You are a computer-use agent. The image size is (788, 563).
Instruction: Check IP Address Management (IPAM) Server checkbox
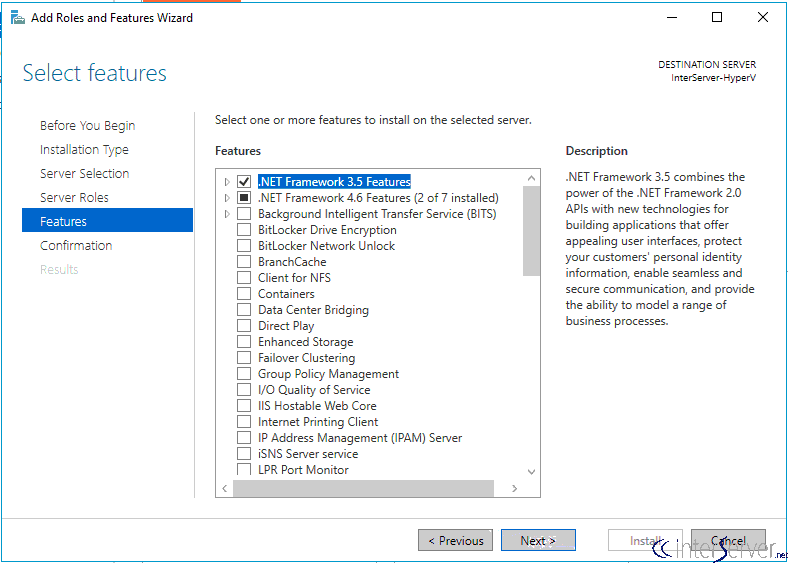pyautogui.click(x=244, y=438)
